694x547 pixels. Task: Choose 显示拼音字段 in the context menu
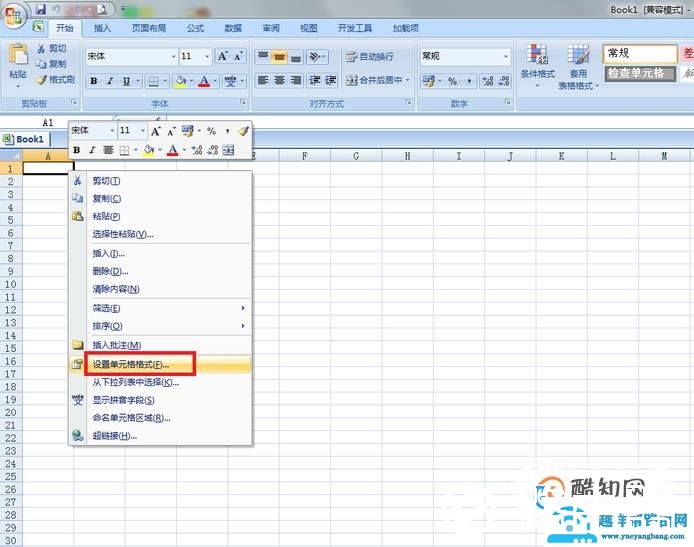(x=160, y=401)
